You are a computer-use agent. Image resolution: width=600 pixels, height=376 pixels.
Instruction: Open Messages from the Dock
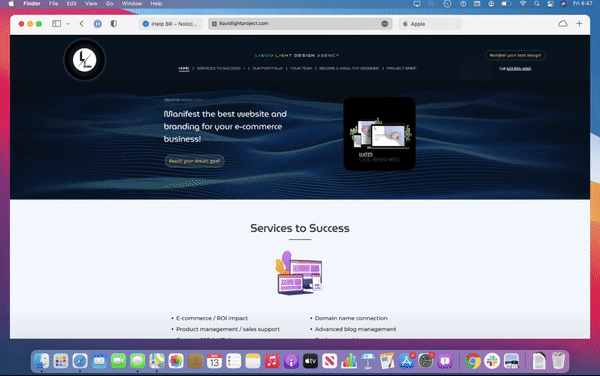pos(137,361)
